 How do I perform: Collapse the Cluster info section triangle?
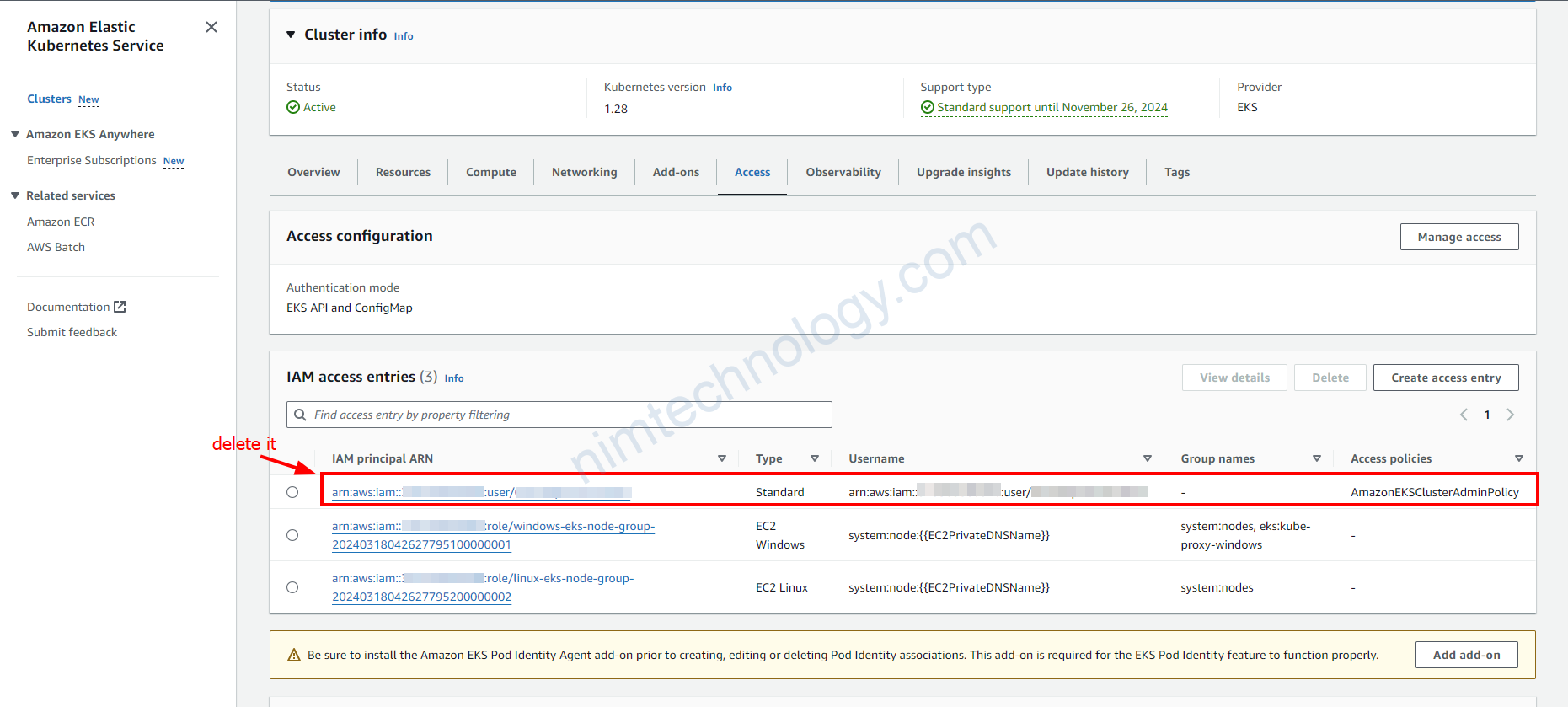coord(291,35)
